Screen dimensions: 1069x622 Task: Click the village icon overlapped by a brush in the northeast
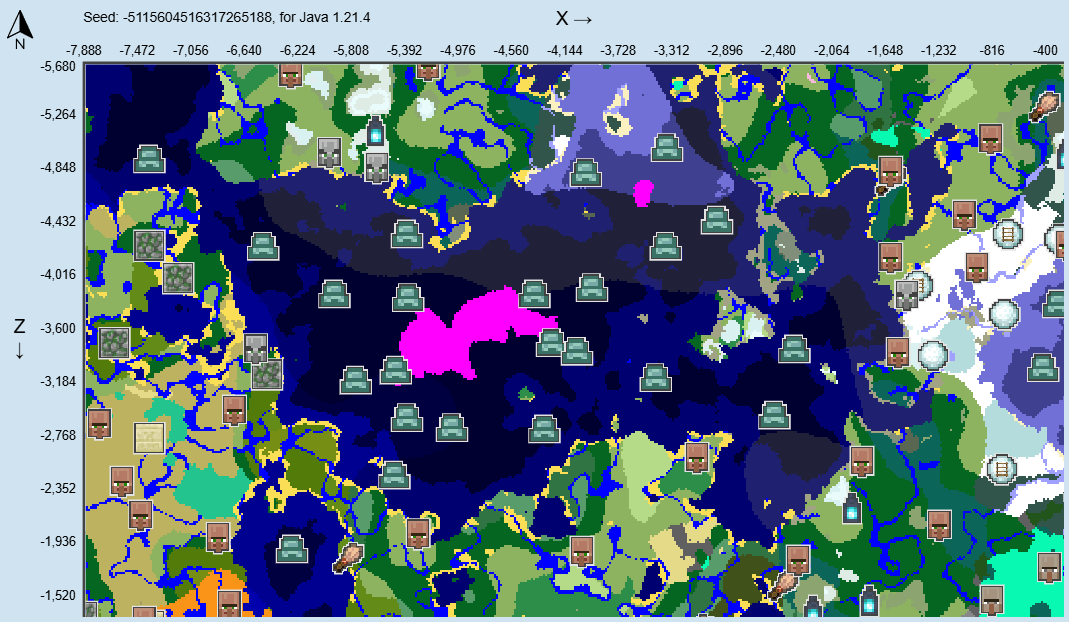890,173
